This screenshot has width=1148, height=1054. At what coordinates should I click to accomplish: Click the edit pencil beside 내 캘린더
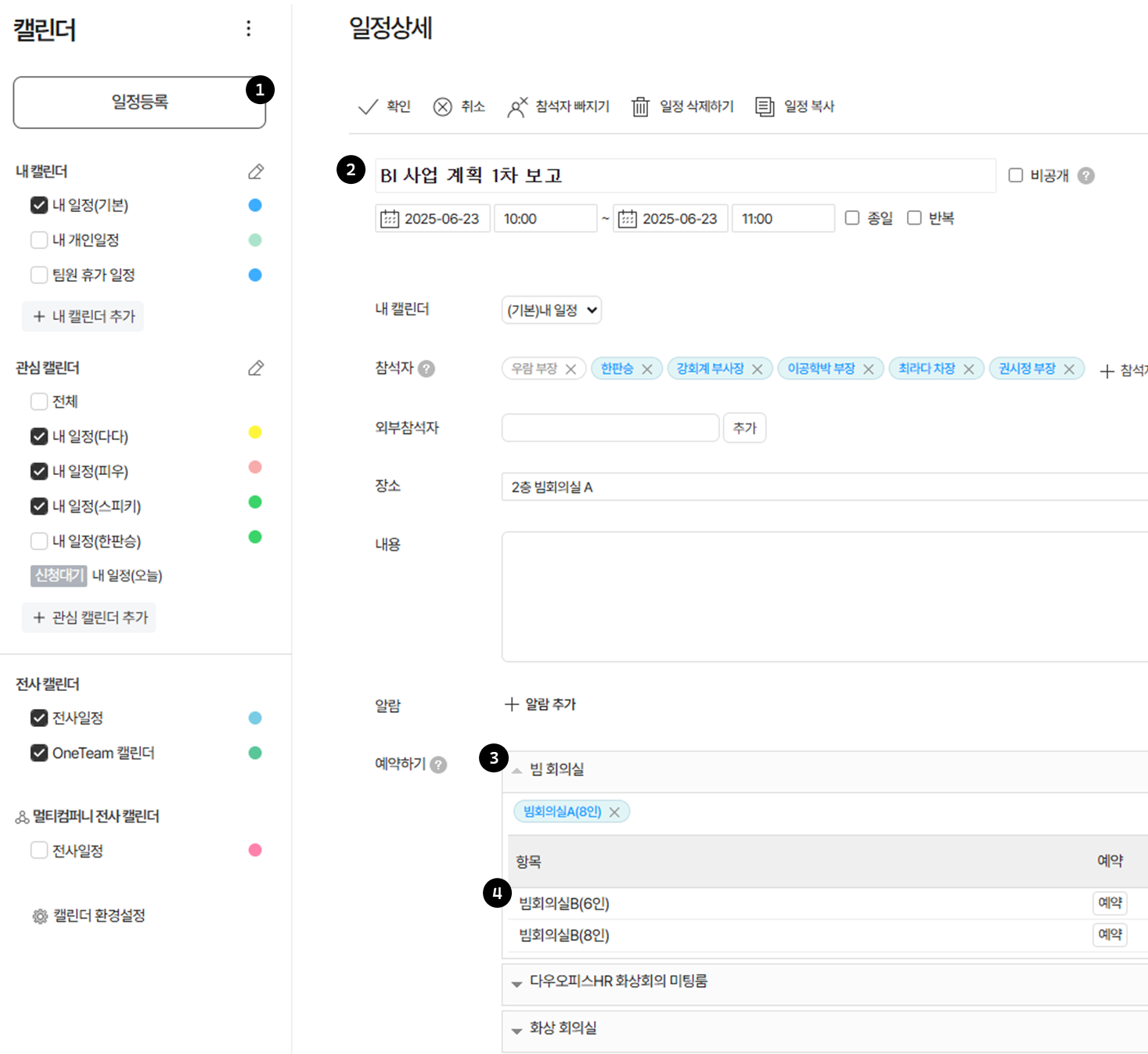coord(256,171)
